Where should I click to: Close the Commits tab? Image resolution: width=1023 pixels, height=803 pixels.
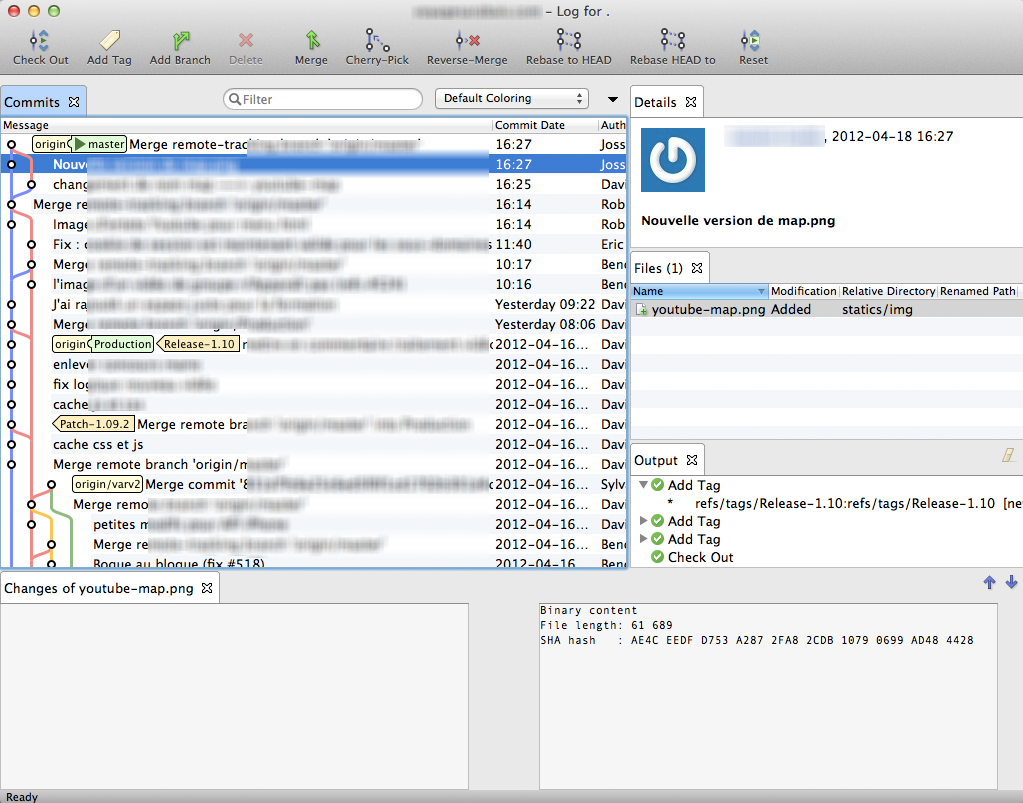pyautogui.click(x=73, y=102)
